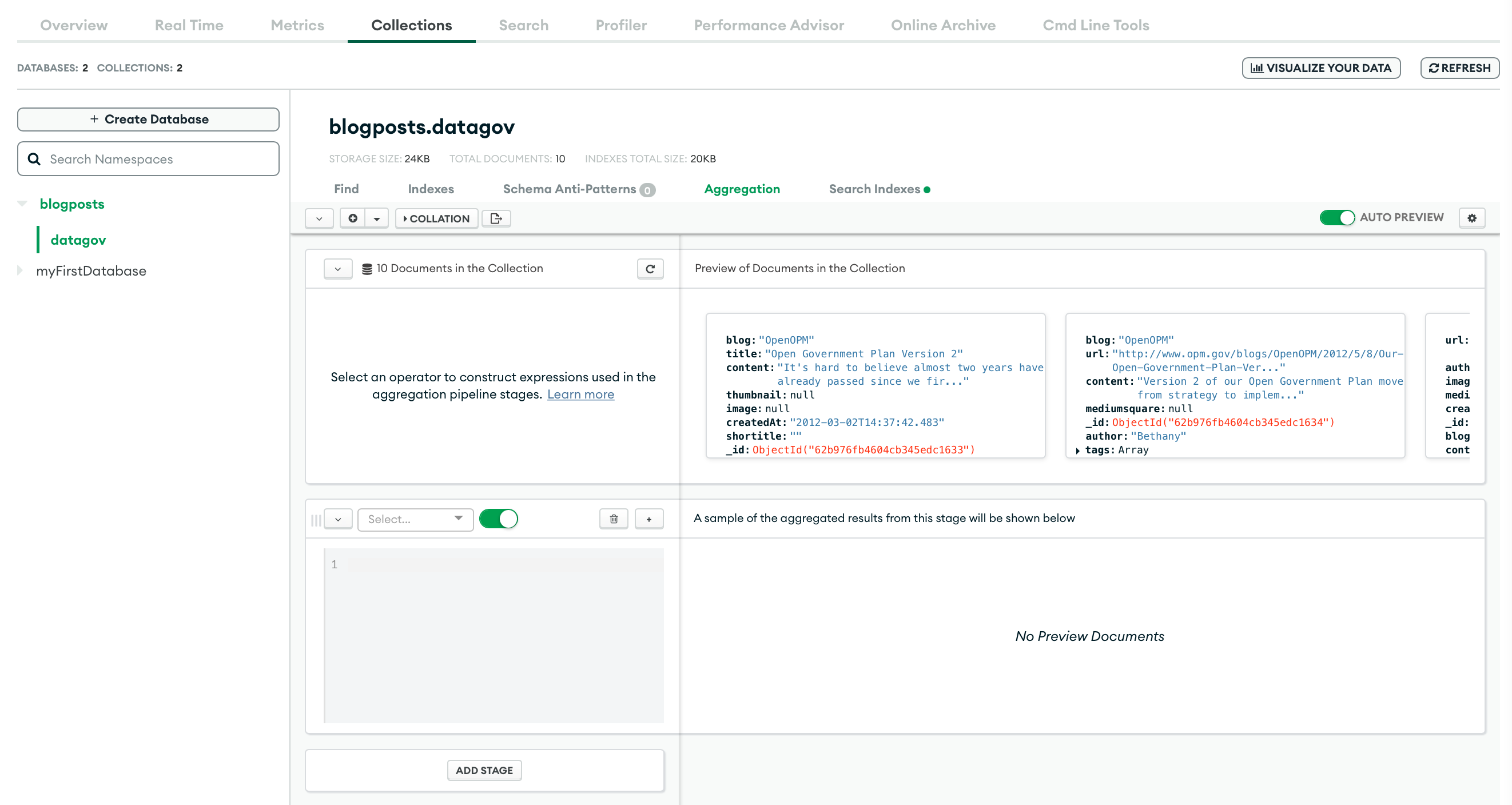Click the Create Database button
This screenshot has width=1512, height=805.
pyautogui.click(x=148, y=119)
